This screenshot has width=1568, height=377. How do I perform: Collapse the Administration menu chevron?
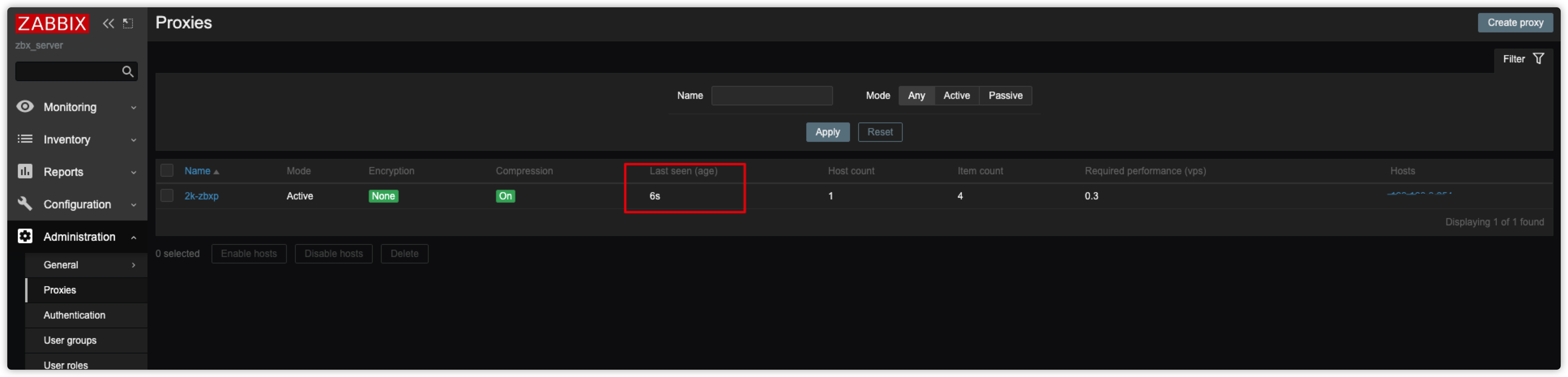pos(133,238)
